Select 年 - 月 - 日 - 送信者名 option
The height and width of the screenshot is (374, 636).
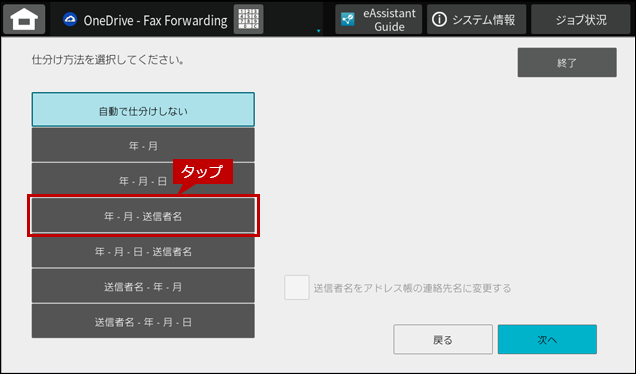[x=143, y=251]
